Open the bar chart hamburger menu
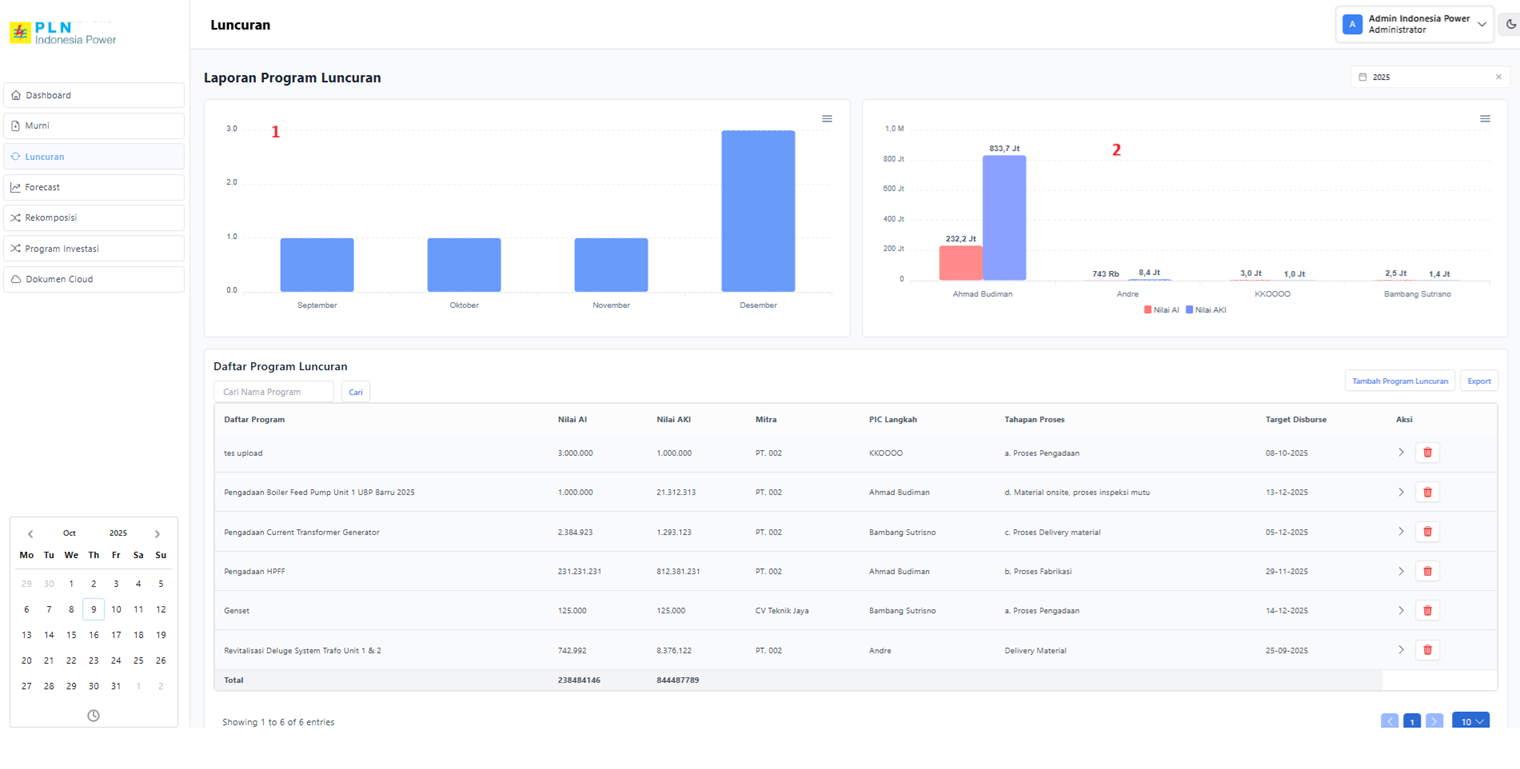Screen dimensions: 1520x769 point(827,119)
